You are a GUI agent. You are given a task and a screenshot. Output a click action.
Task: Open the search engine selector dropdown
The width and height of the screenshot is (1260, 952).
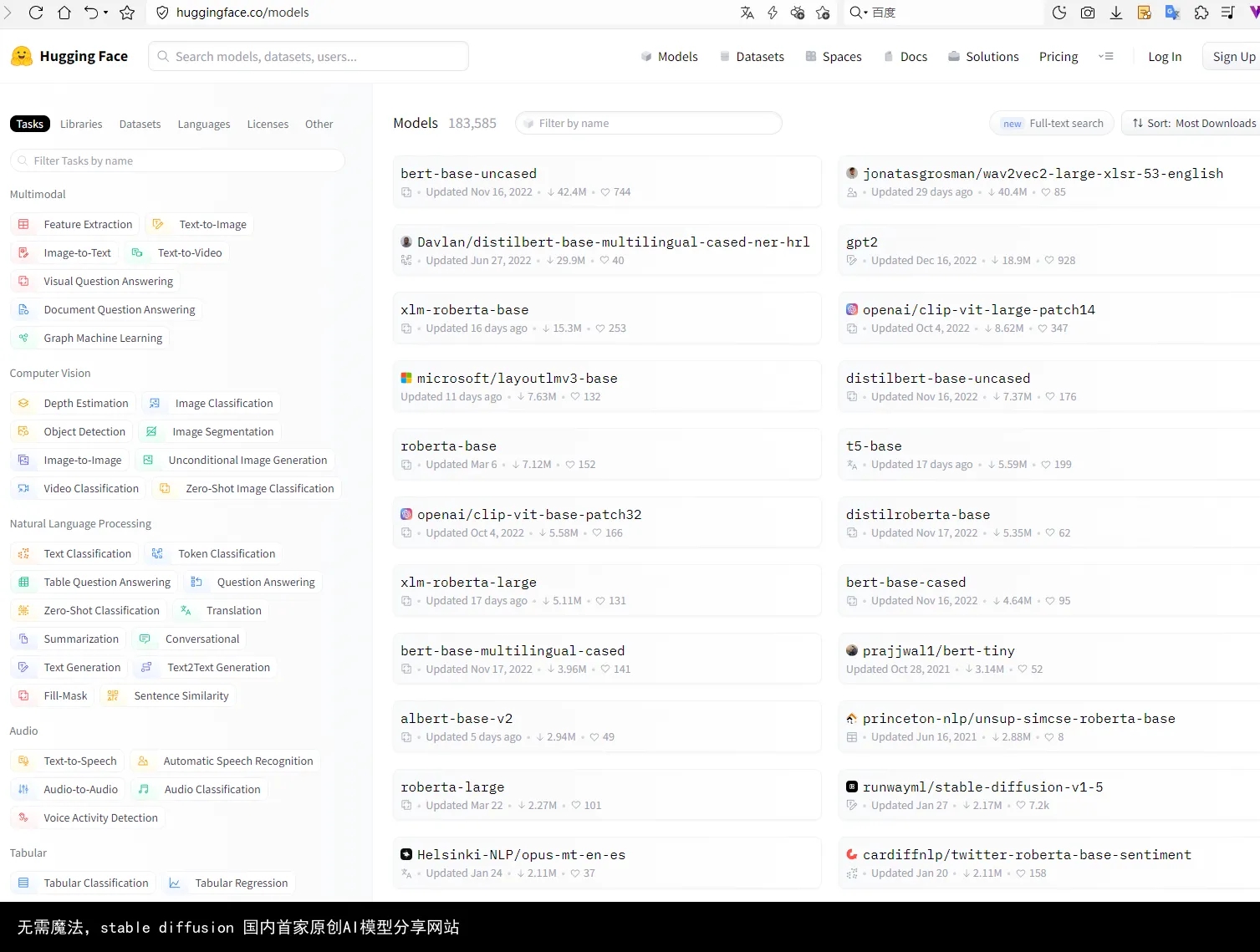coord(859,13)
